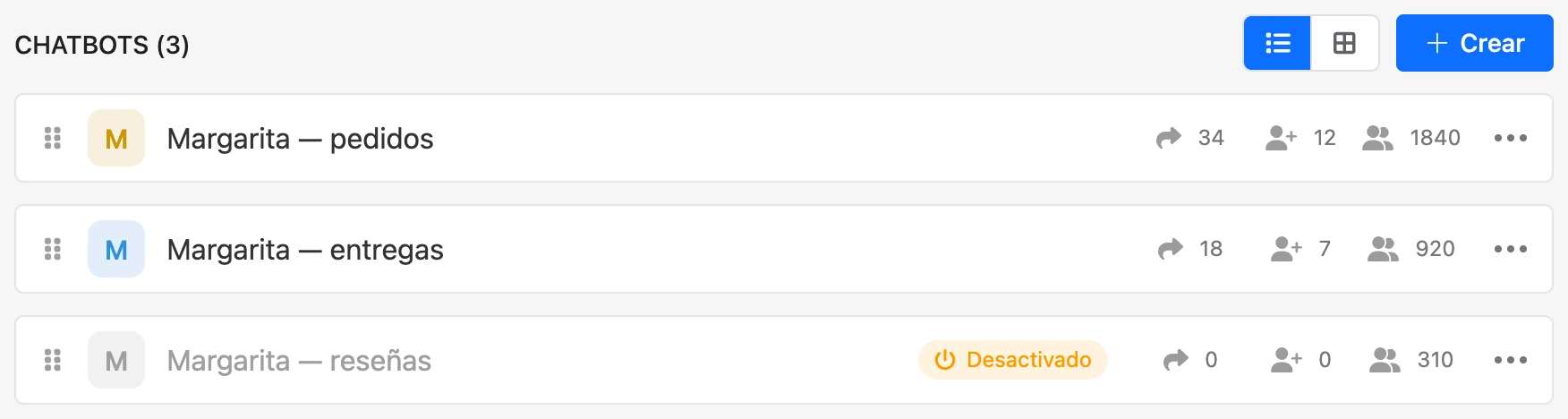Open the Margarita — pedidos chatbot
The height and width of the screenshot is (419, 1568).
[301, 139]
